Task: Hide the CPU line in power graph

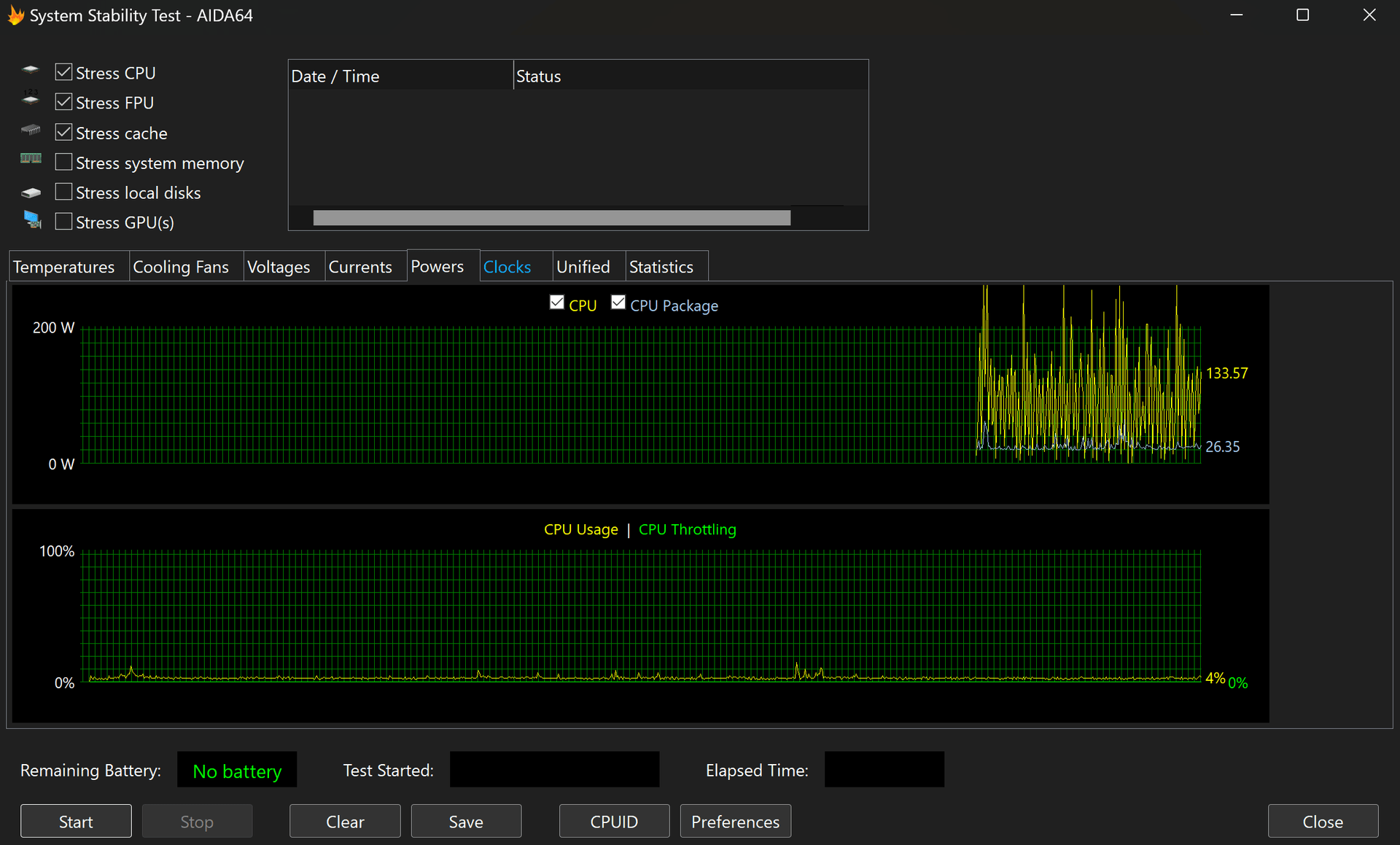Action: coord(557,303)
